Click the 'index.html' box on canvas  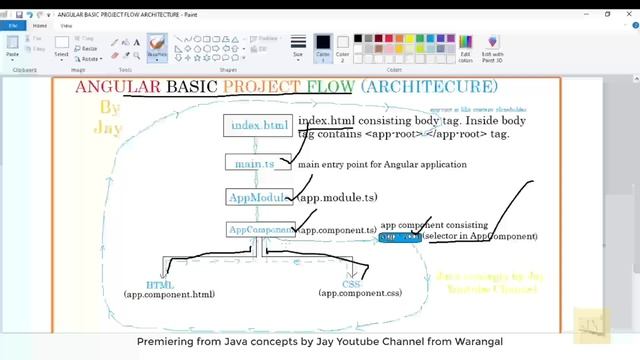coord(258,125)
